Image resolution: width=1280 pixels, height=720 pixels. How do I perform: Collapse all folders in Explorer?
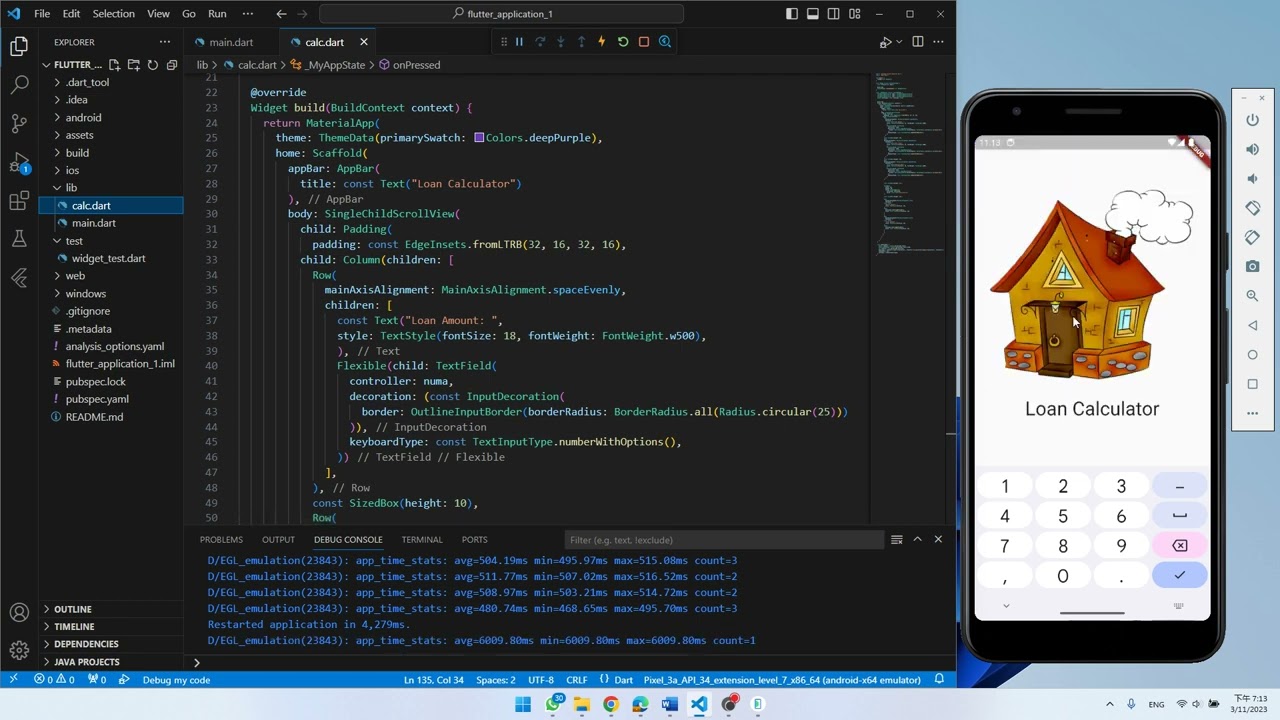click(172, 65)
